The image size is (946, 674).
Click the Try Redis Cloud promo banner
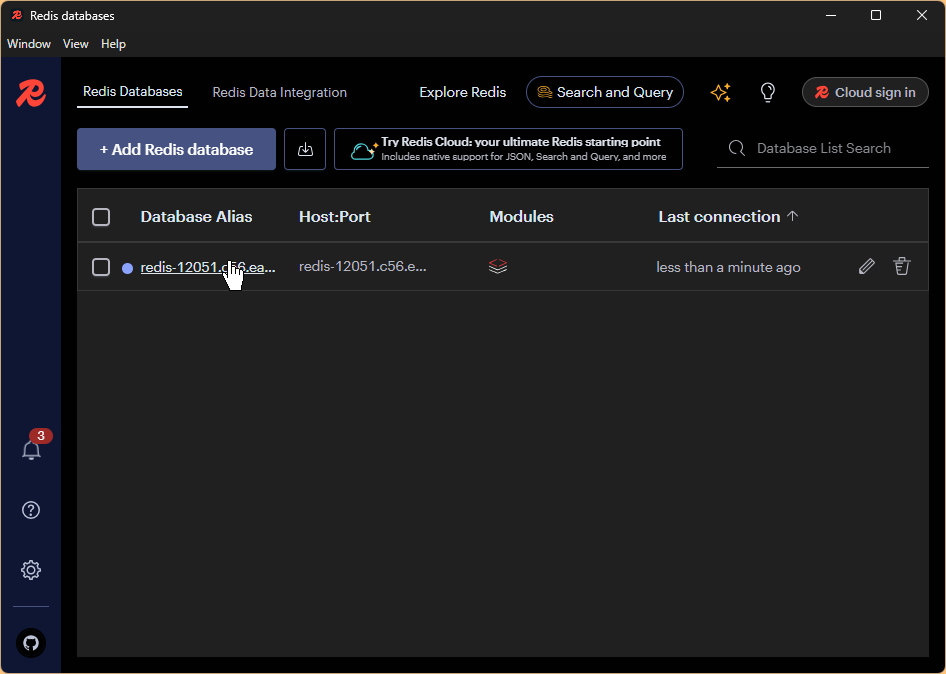click(x=508, y=149)
